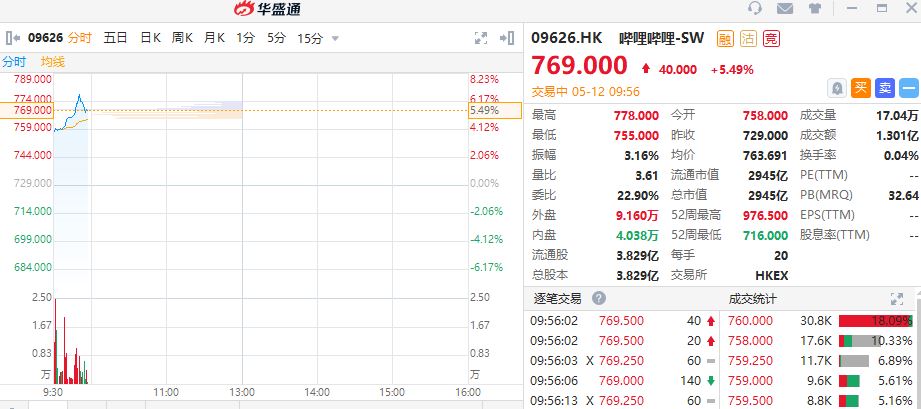Click the orange 买 buy button
Viewport: 921px width, 409px height.
coord(861,89)
